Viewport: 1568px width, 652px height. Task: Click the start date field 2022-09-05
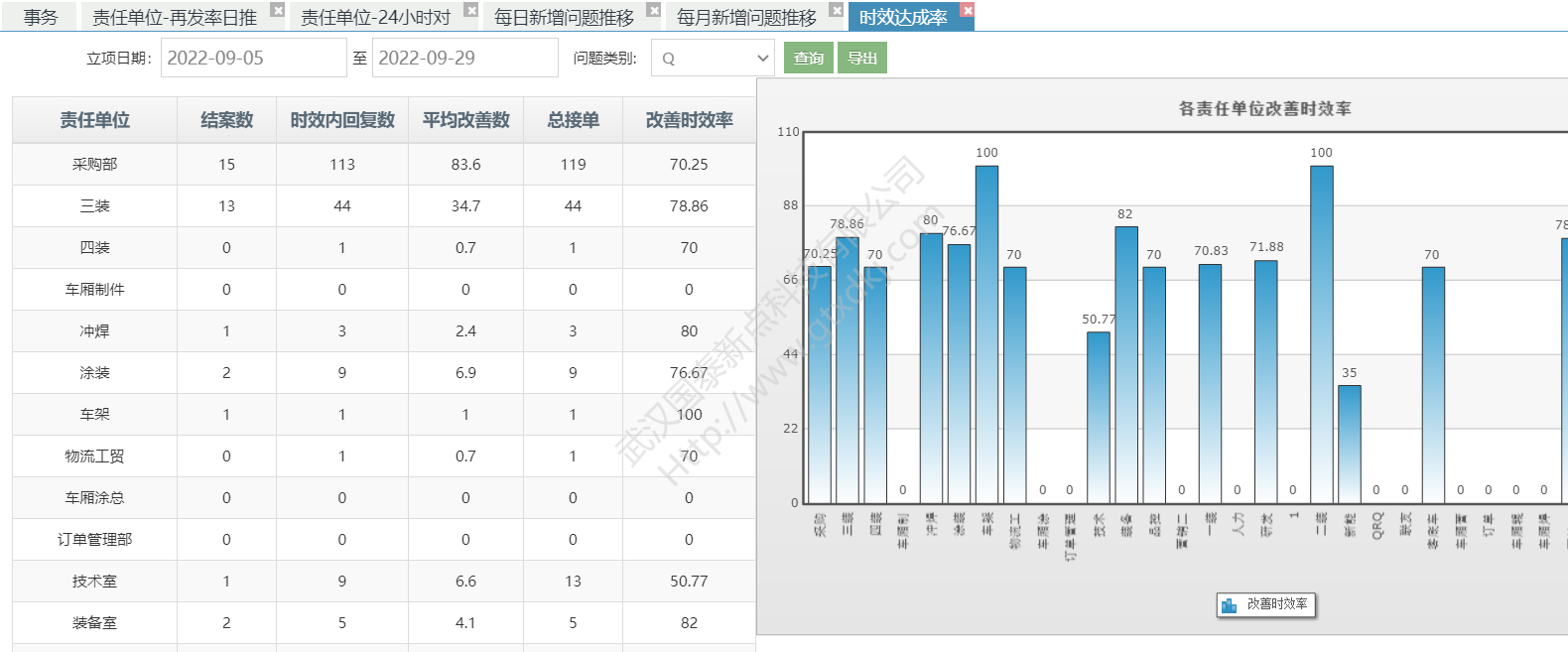pyautogui.click(x=253, y=59)
